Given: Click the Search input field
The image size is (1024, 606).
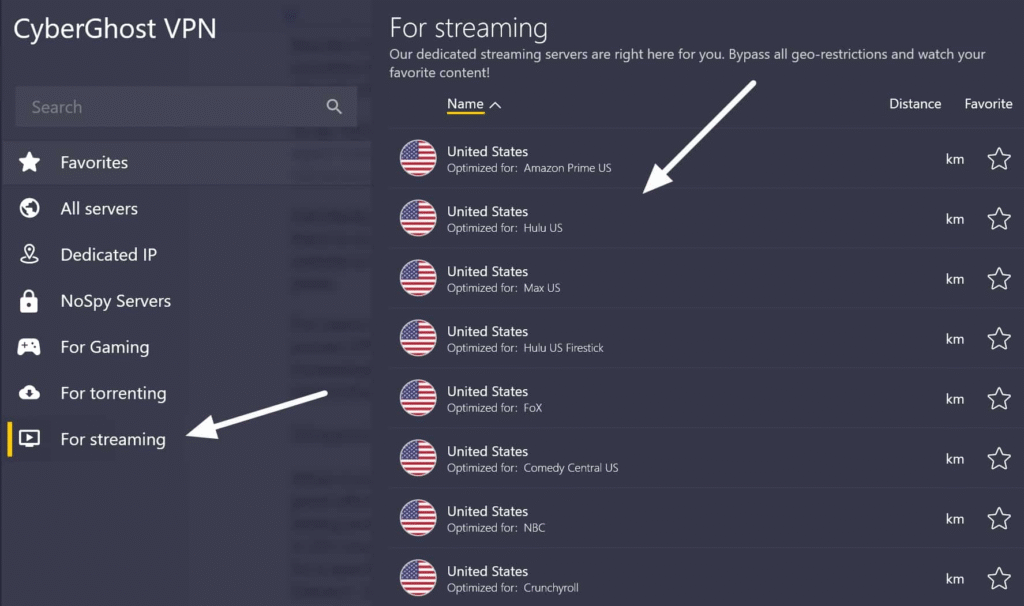Looking at the screenshot, I should 170,107.
